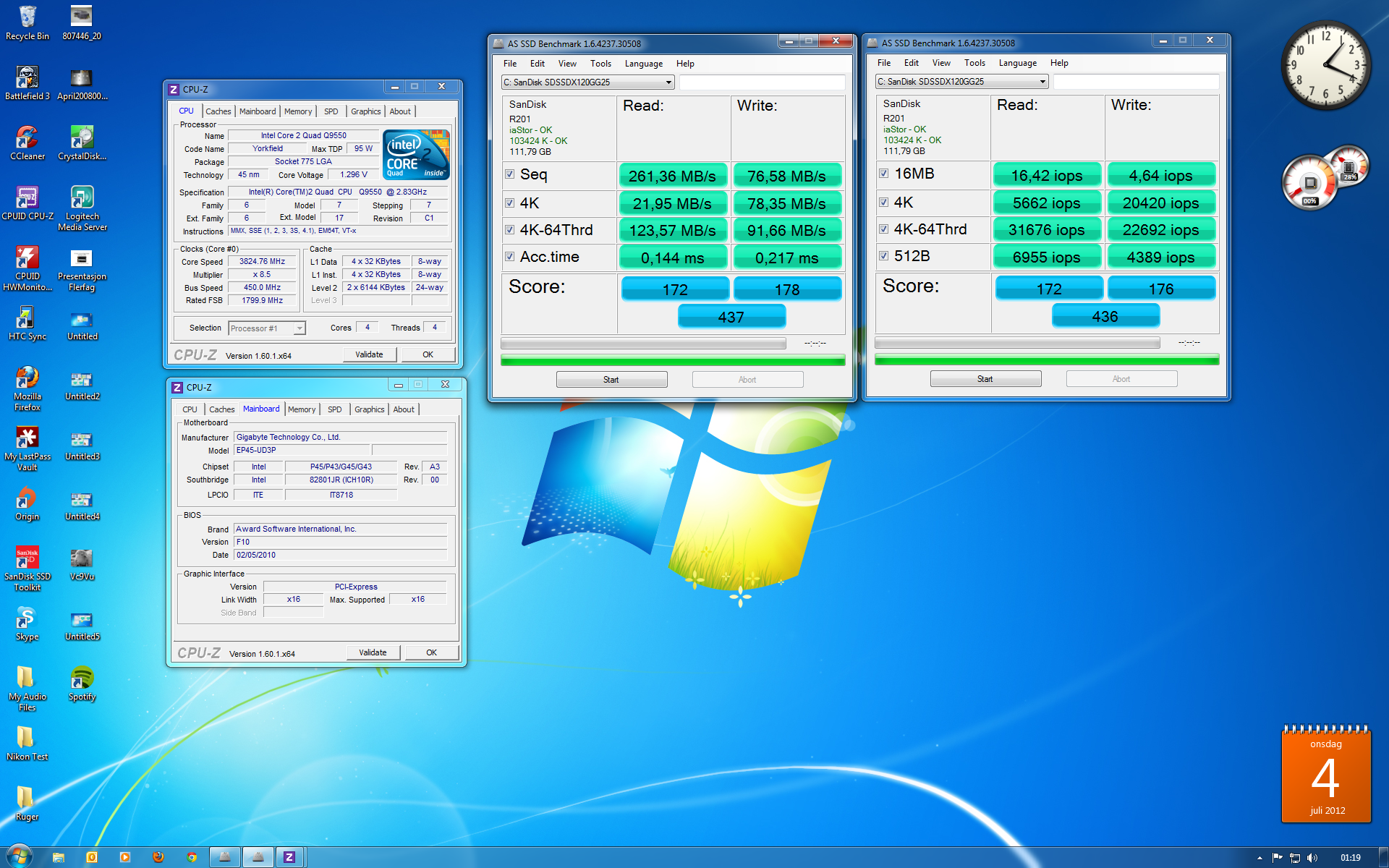1389x868 pixels.
Task: Open drive dropdown in left AS SSD window
Action: (x=588, y=82)
